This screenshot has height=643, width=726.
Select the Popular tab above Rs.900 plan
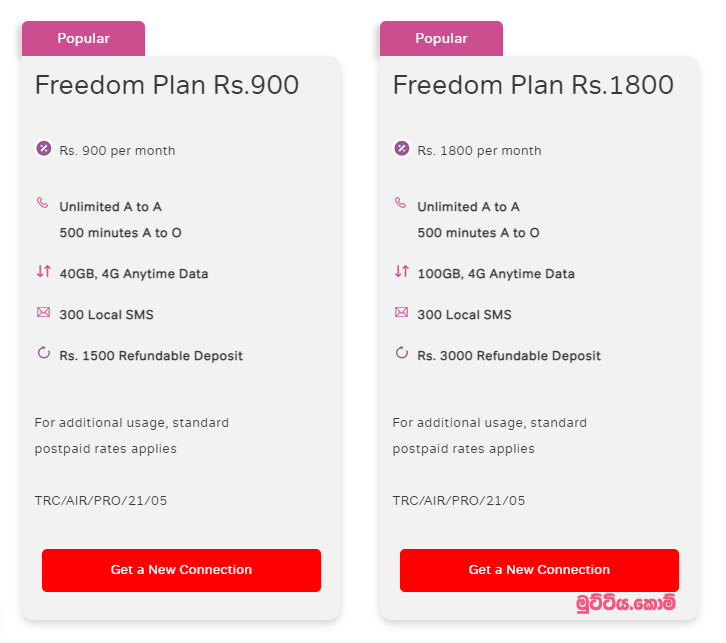coord(83,38)
